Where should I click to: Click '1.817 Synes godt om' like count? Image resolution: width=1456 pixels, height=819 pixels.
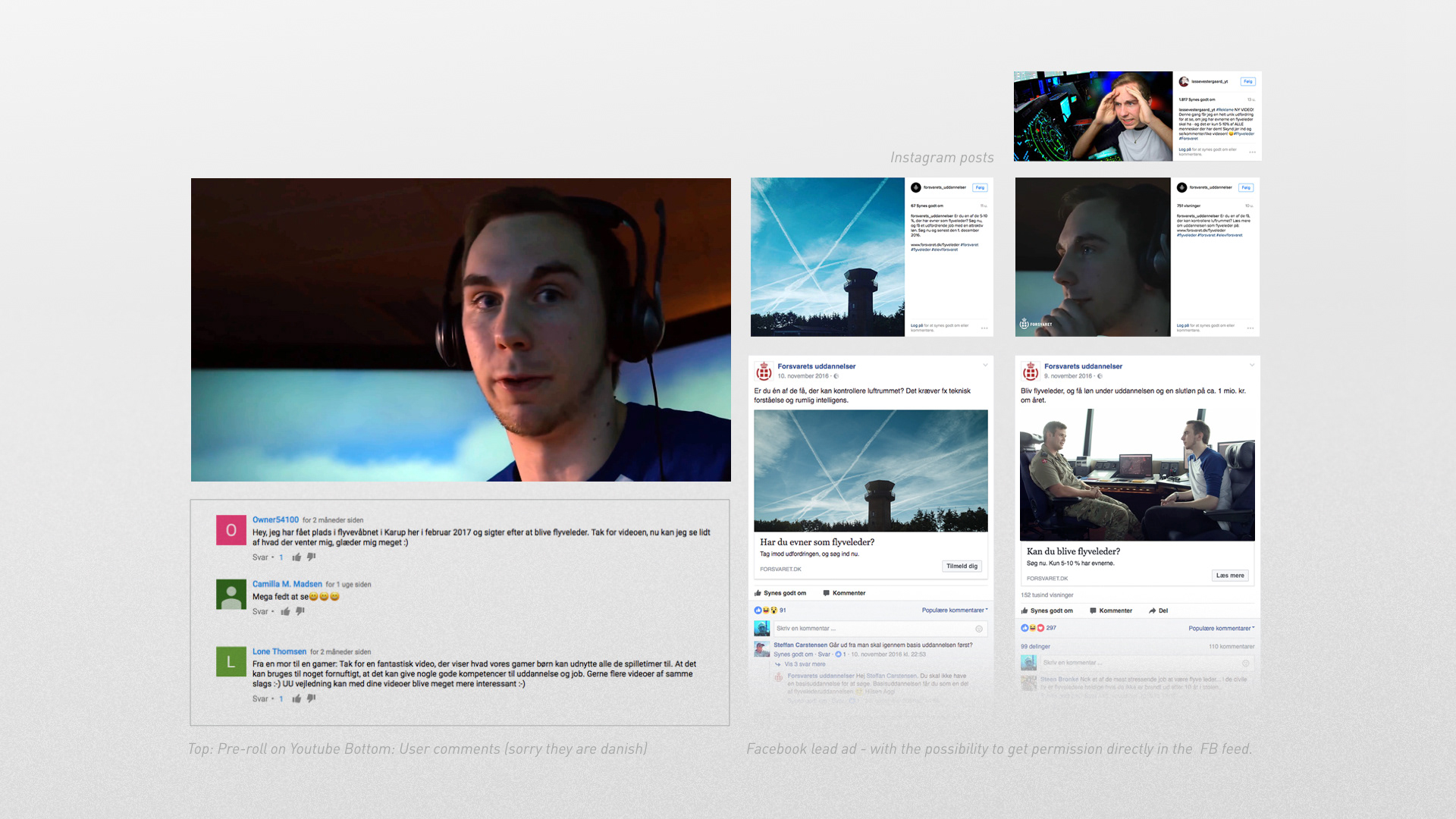pos(1197,99)
